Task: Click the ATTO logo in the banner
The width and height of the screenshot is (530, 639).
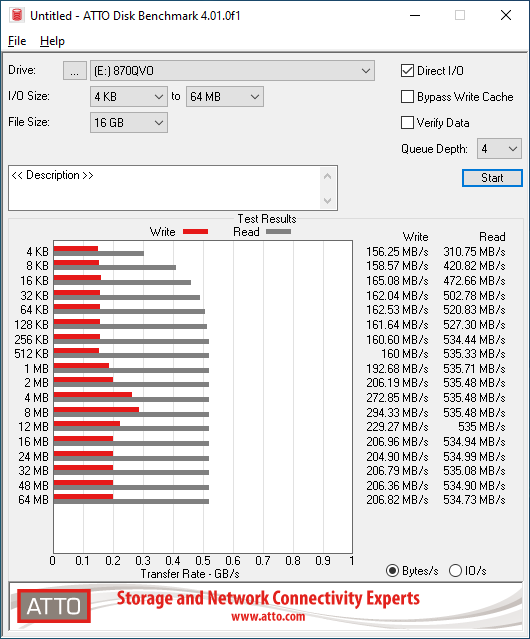Action: (54, 606)
